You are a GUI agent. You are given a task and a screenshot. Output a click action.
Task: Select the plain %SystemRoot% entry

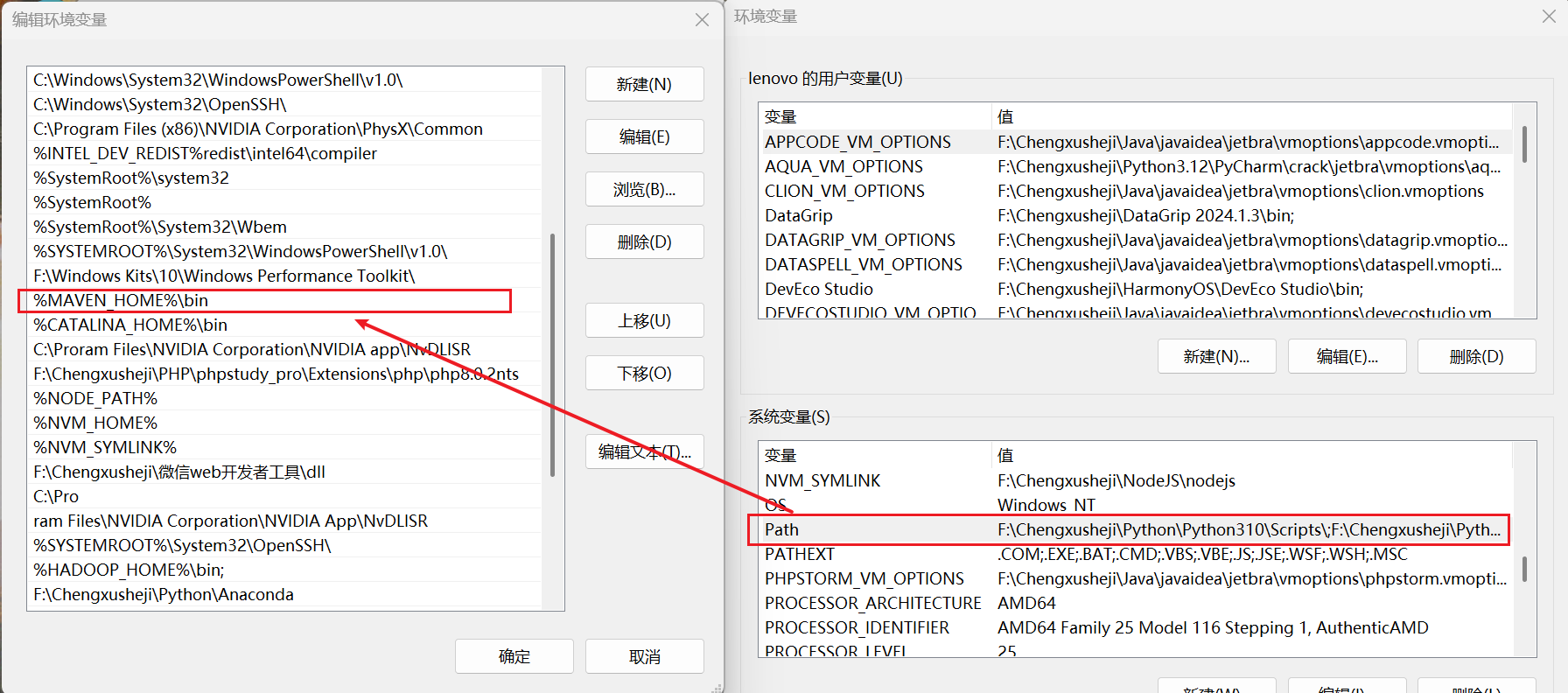284,202
